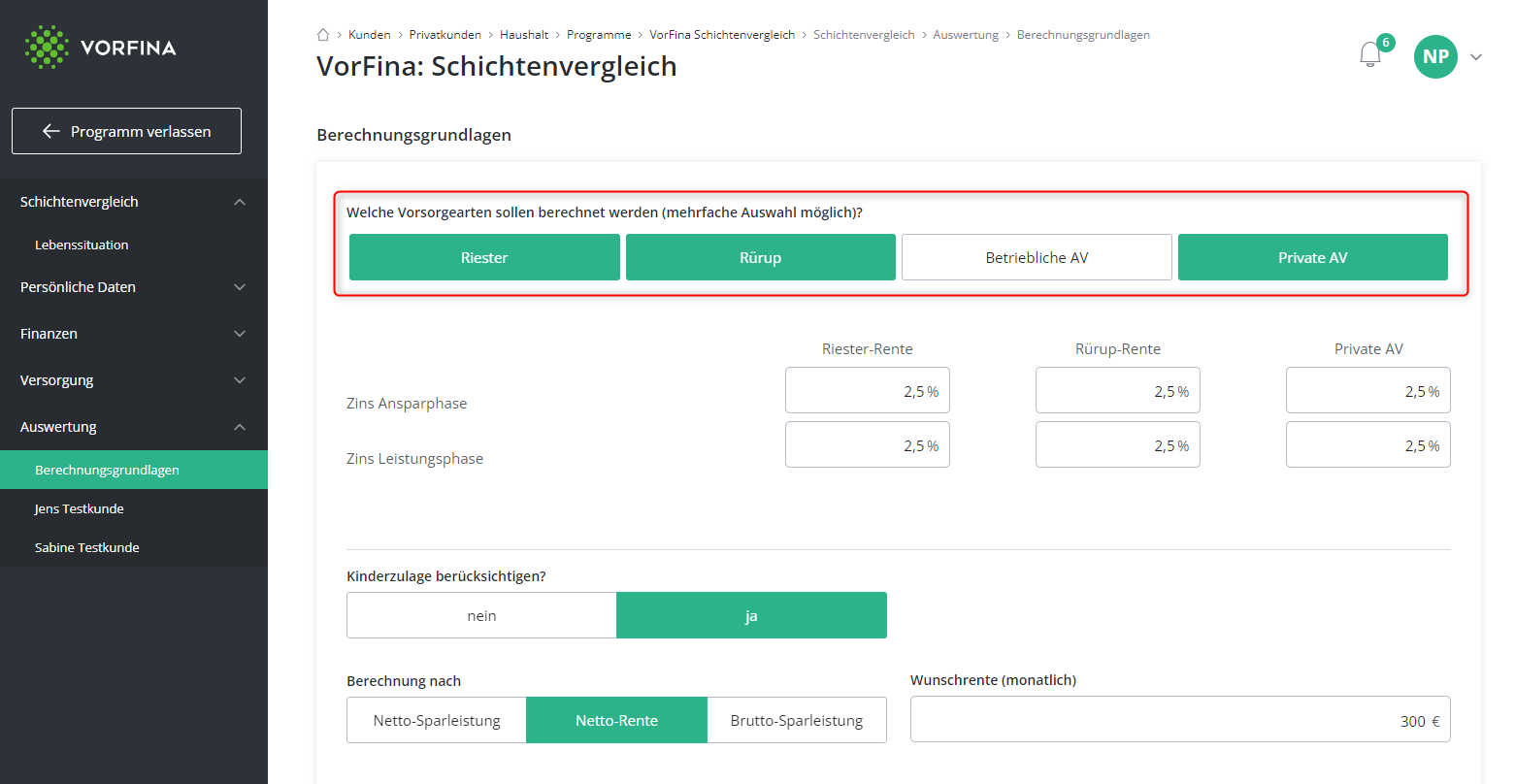Click the home breadcrumb icon
This screenshot has height=784, width=1515.
click(323, 35)
